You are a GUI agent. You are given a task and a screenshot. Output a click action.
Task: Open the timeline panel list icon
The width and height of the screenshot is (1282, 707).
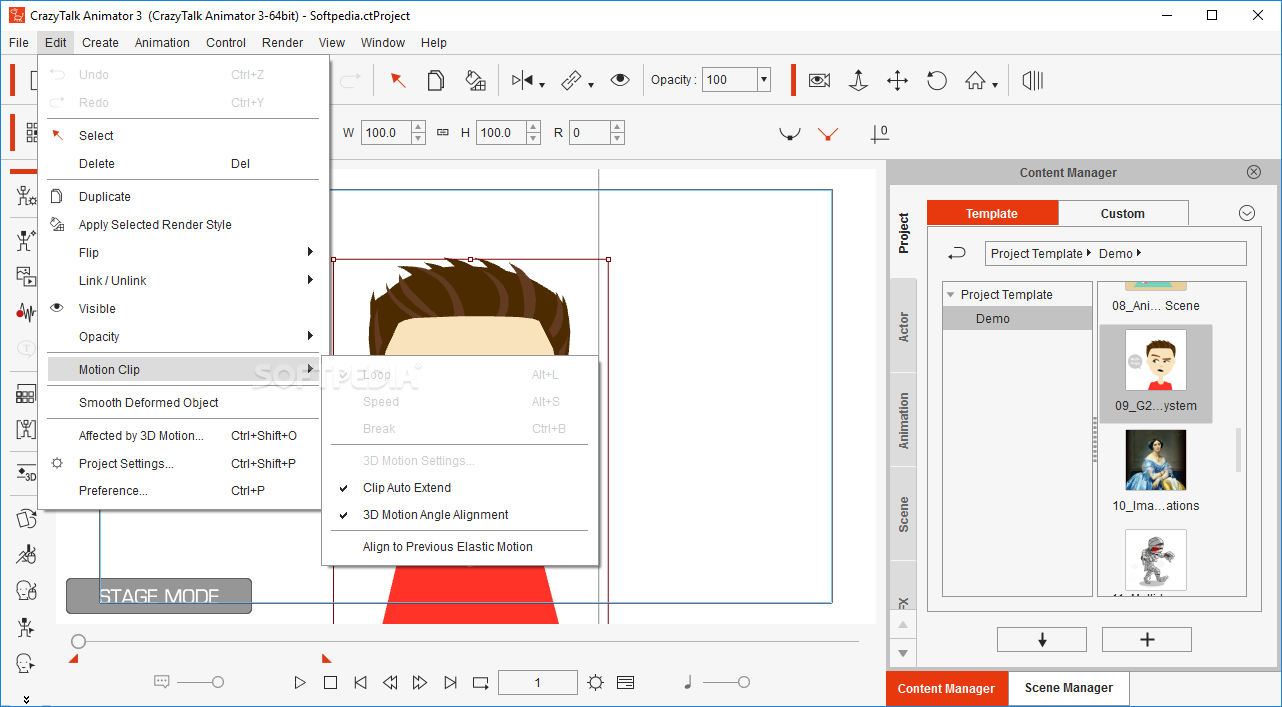[x=626, y=683]
